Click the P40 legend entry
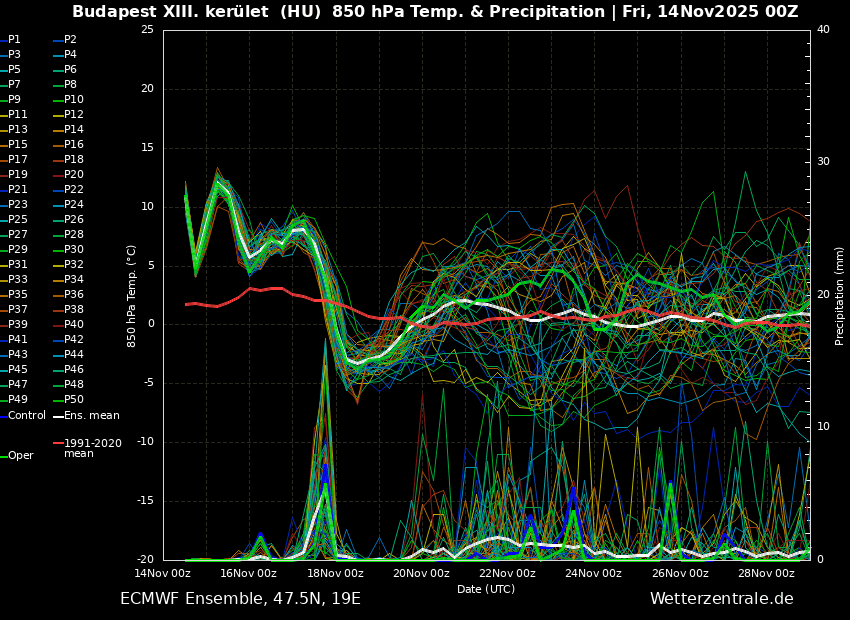 pyautogui.click(x=74, y=325)
